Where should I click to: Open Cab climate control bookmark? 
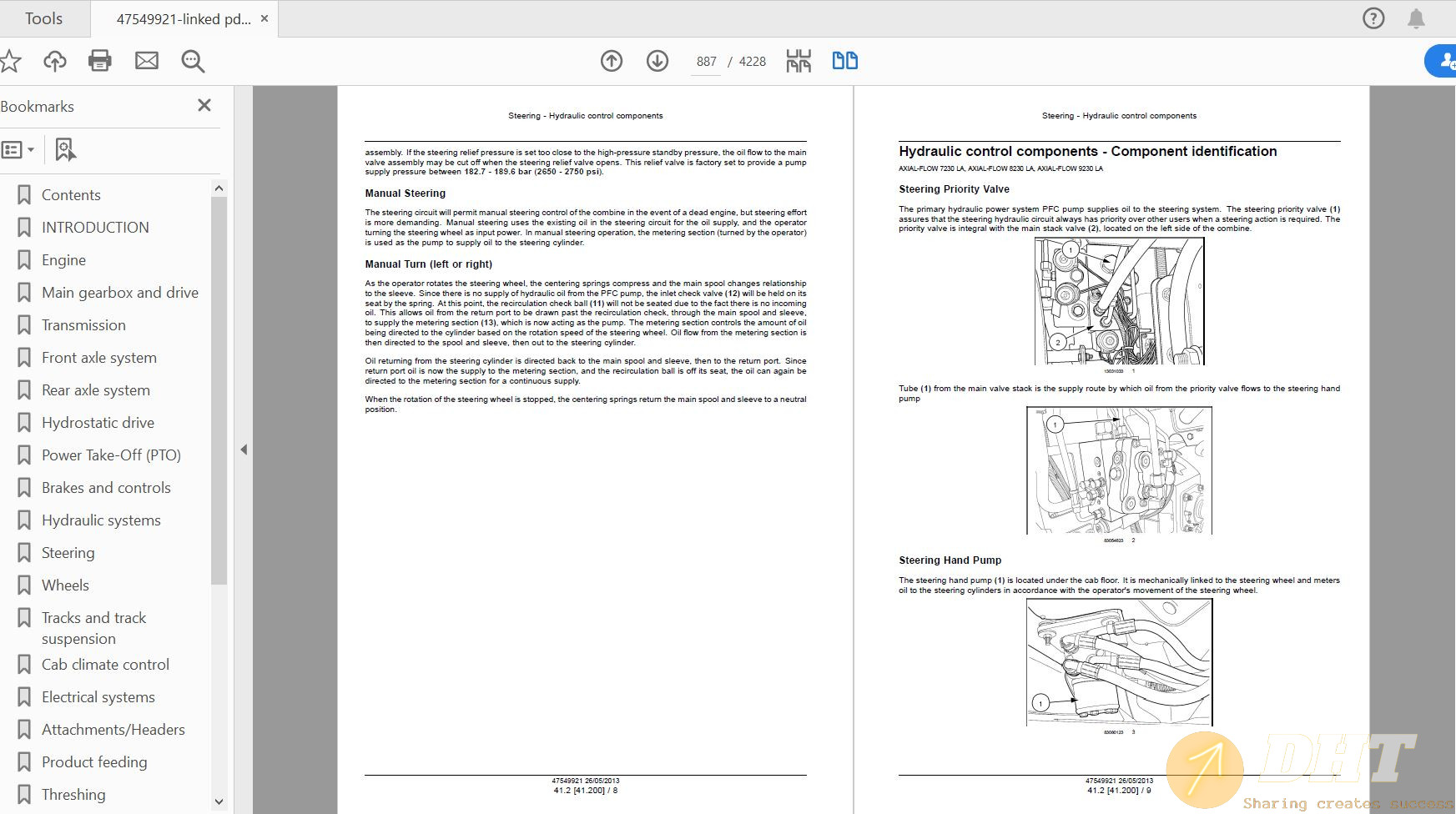(x=105, y=665)
